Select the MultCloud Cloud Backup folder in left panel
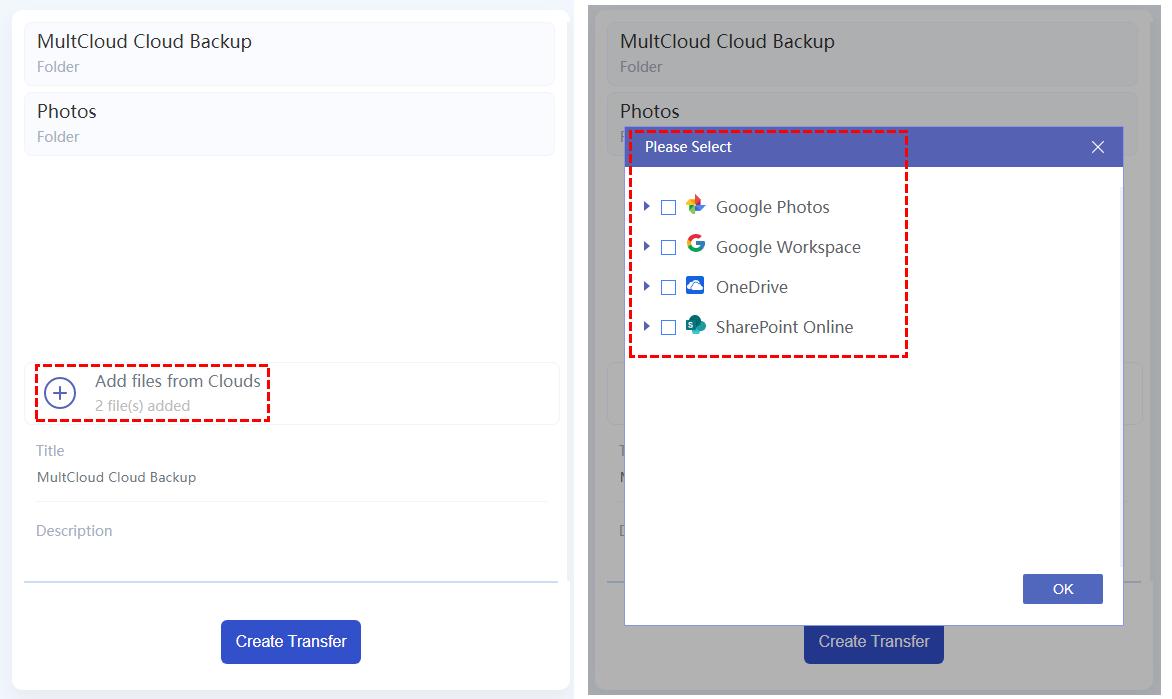Image resolution: width=1172 pixels, height=699 pixels. click(x=289, y=53)
